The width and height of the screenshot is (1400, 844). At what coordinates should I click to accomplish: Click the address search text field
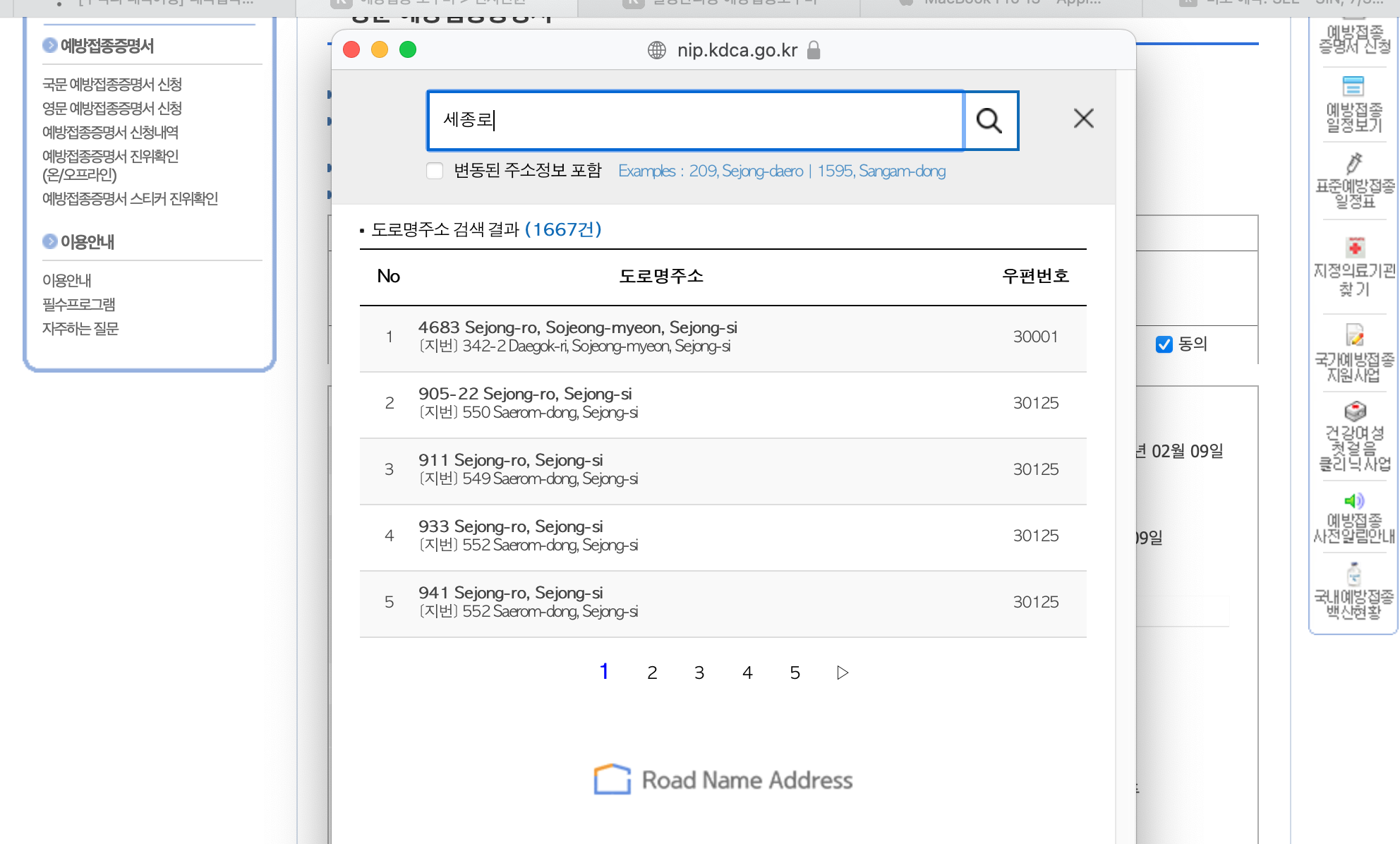[x=695, y=121]
